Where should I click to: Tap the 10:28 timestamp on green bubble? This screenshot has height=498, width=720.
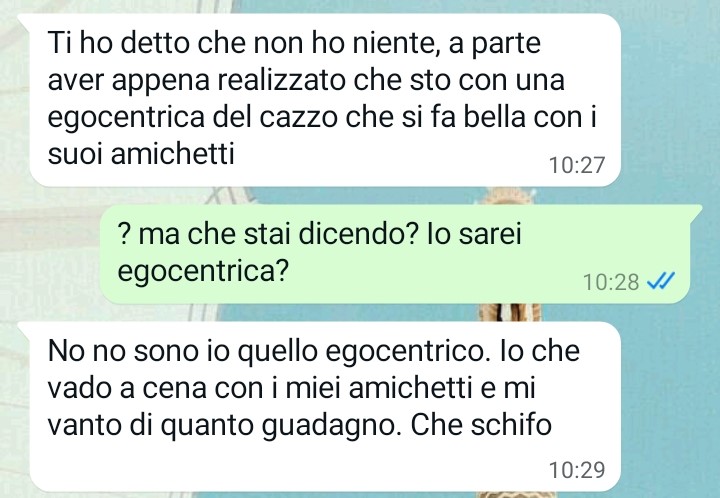click(x=611, y=282)
